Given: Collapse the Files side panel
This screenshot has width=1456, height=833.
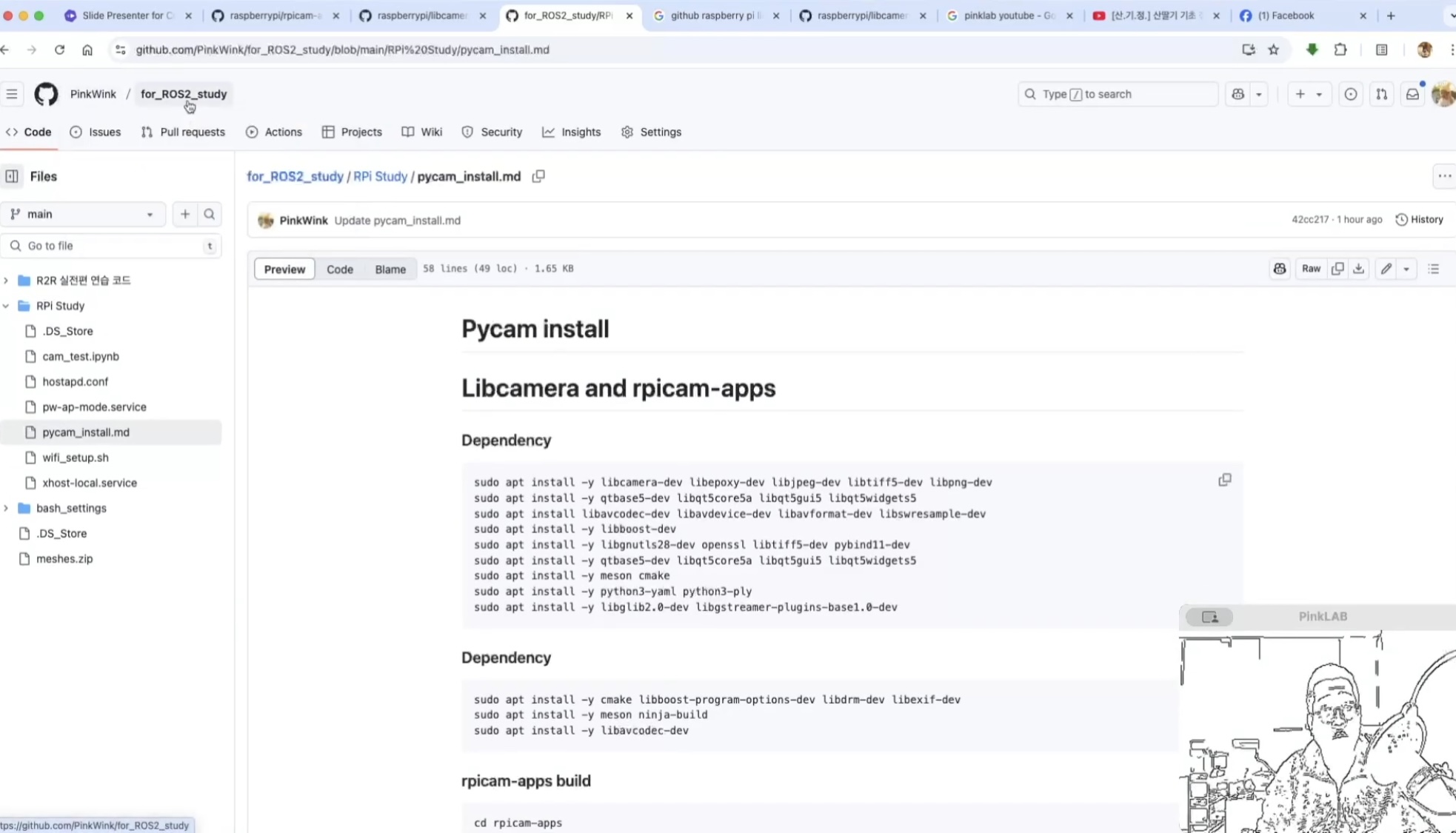Looking at the screenshot, I should [x=12, y=176].
